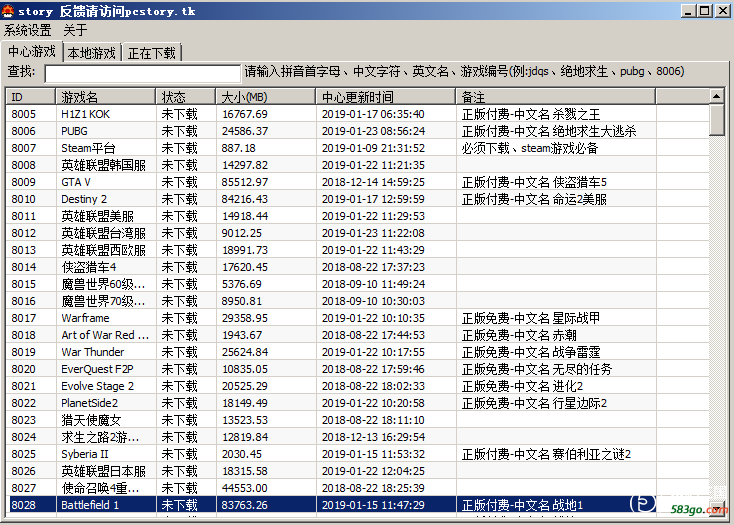Maximize the story window
Image resolution: width=734 pixels, height=525 pixels.
[x=705, y=11]
